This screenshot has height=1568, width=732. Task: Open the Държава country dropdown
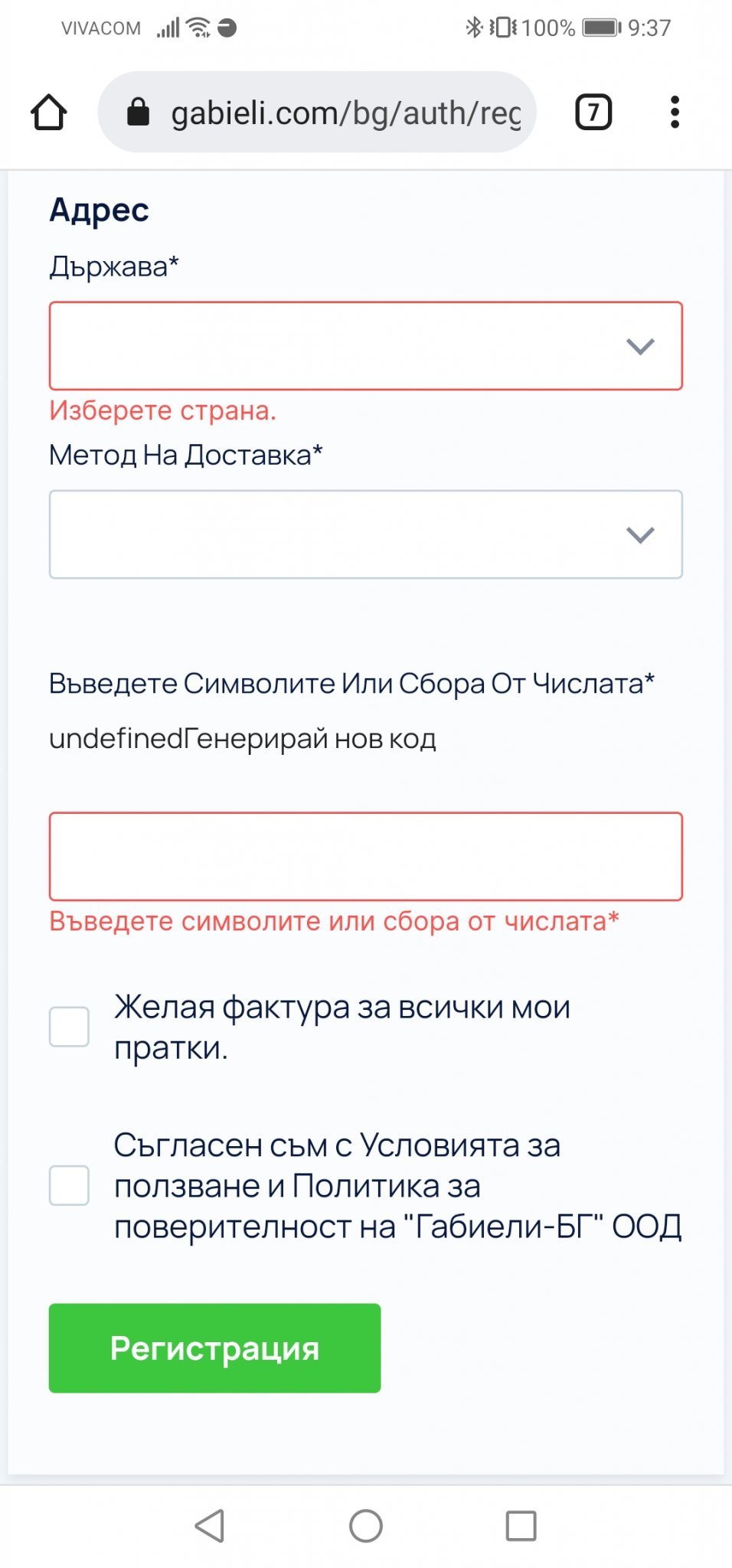pyautogui.click(x=366, y=346)
